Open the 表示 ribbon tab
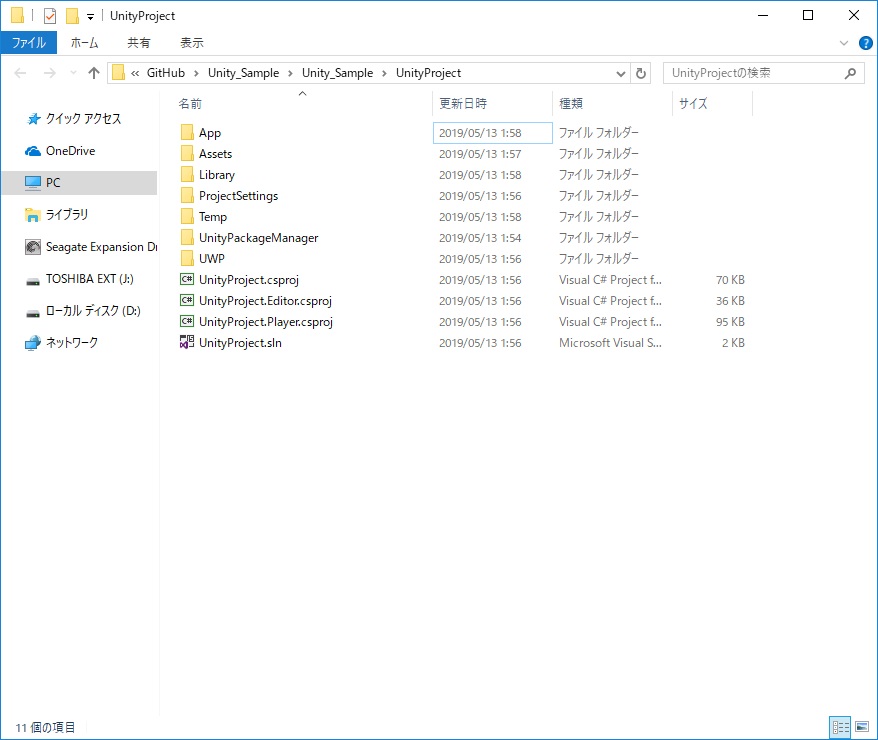 coord(192,43)
